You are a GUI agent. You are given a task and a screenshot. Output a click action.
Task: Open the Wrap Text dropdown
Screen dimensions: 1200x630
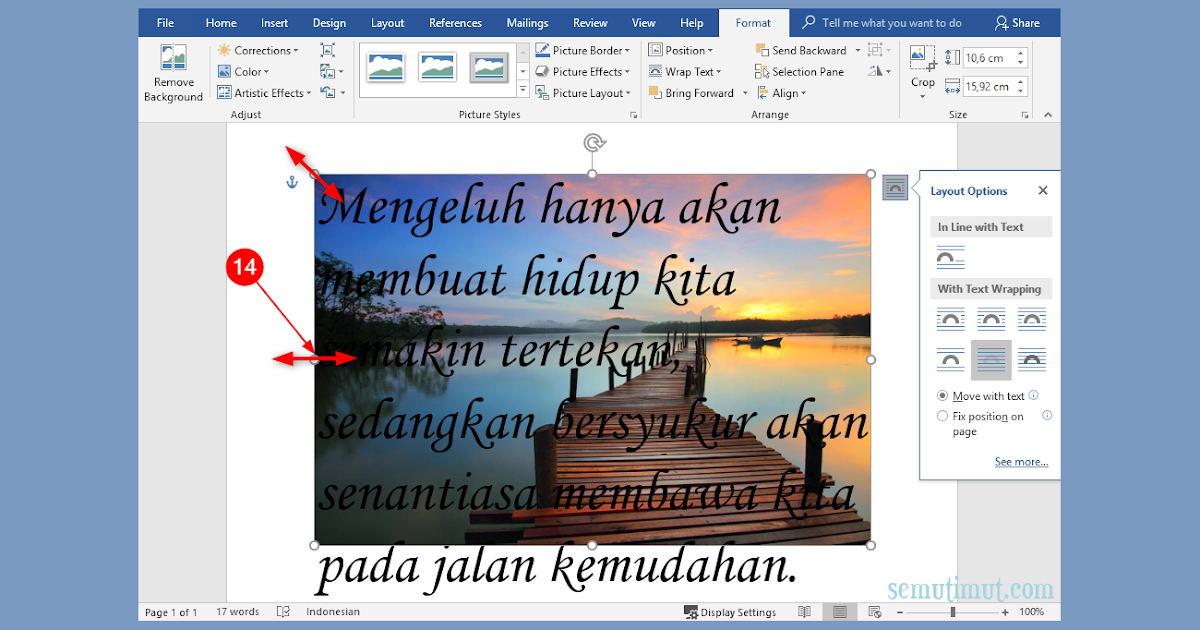[687, 71]
